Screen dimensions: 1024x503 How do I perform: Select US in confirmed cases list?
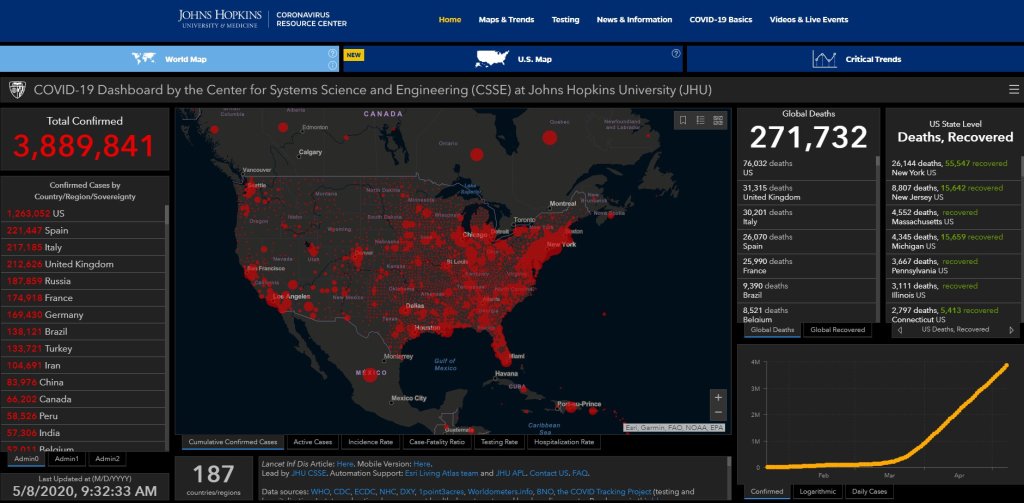(x=58, y=213)
